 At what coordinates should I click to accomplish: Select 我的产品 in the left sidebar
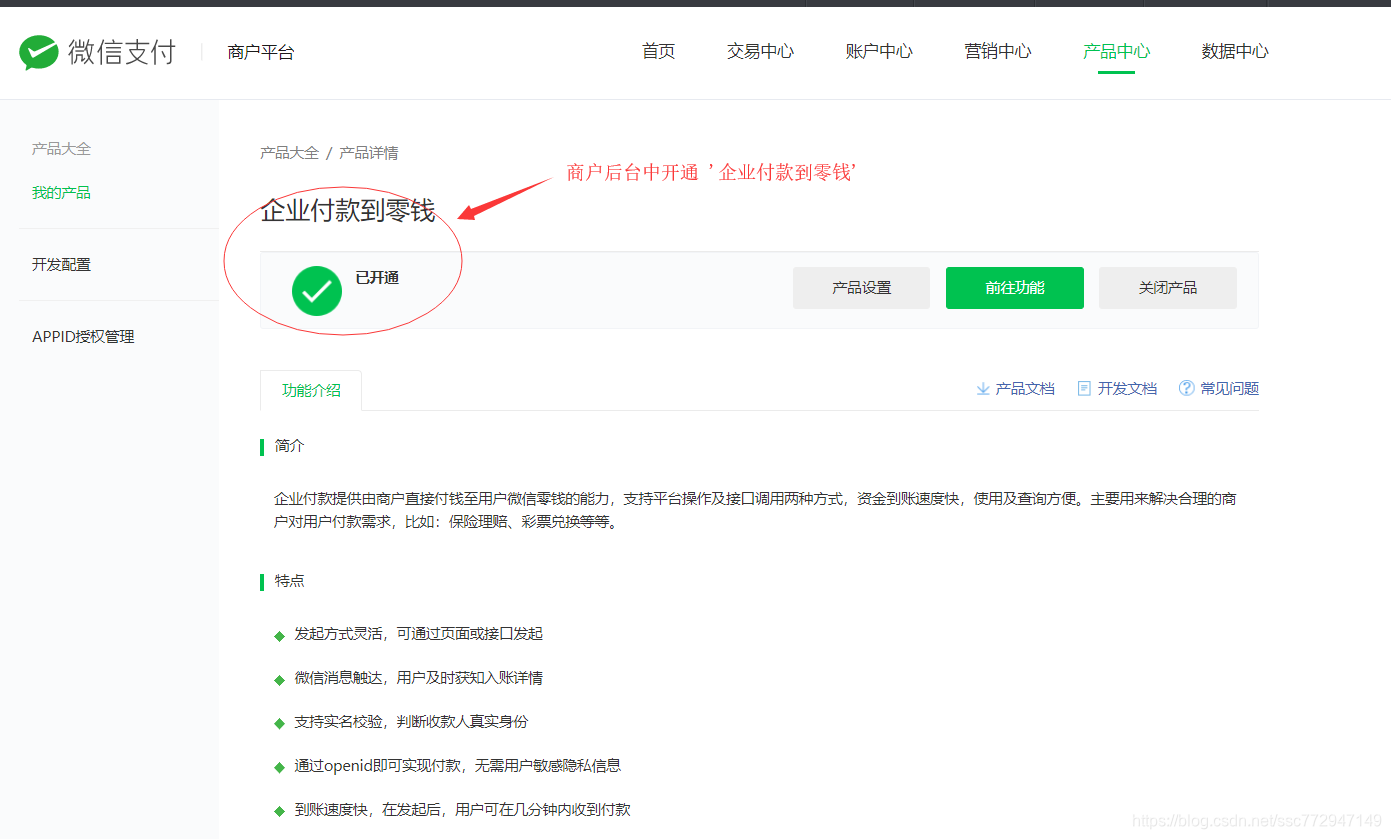[x=61, y=193]
